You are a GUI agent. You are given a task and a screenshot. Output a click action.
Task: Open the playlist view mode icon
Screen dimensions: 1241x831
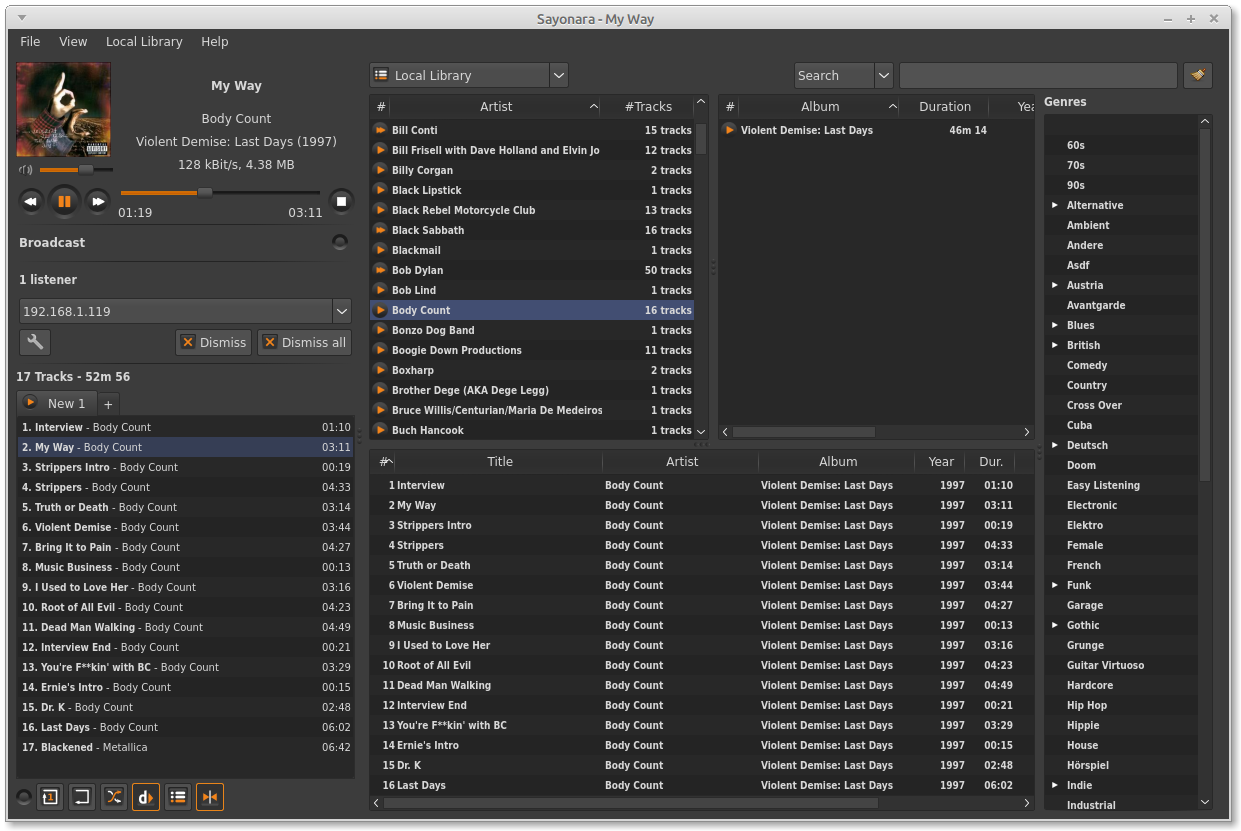[177, 797]
